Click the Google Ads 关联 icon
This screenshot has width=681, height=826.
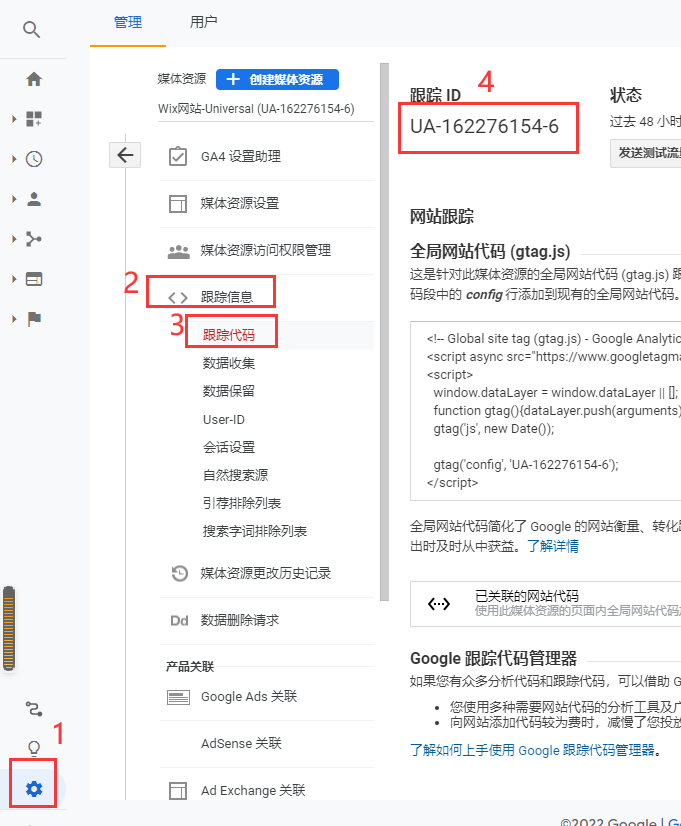click(178, 697)
